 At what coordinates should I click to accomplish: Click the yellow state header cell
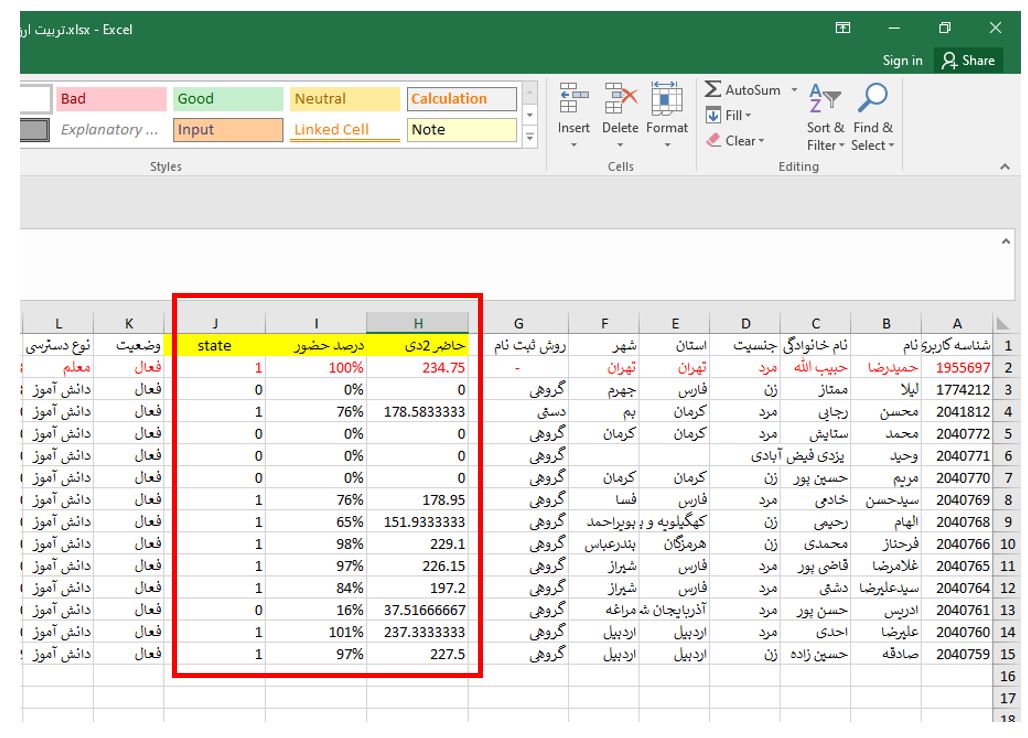pos(215,345)
